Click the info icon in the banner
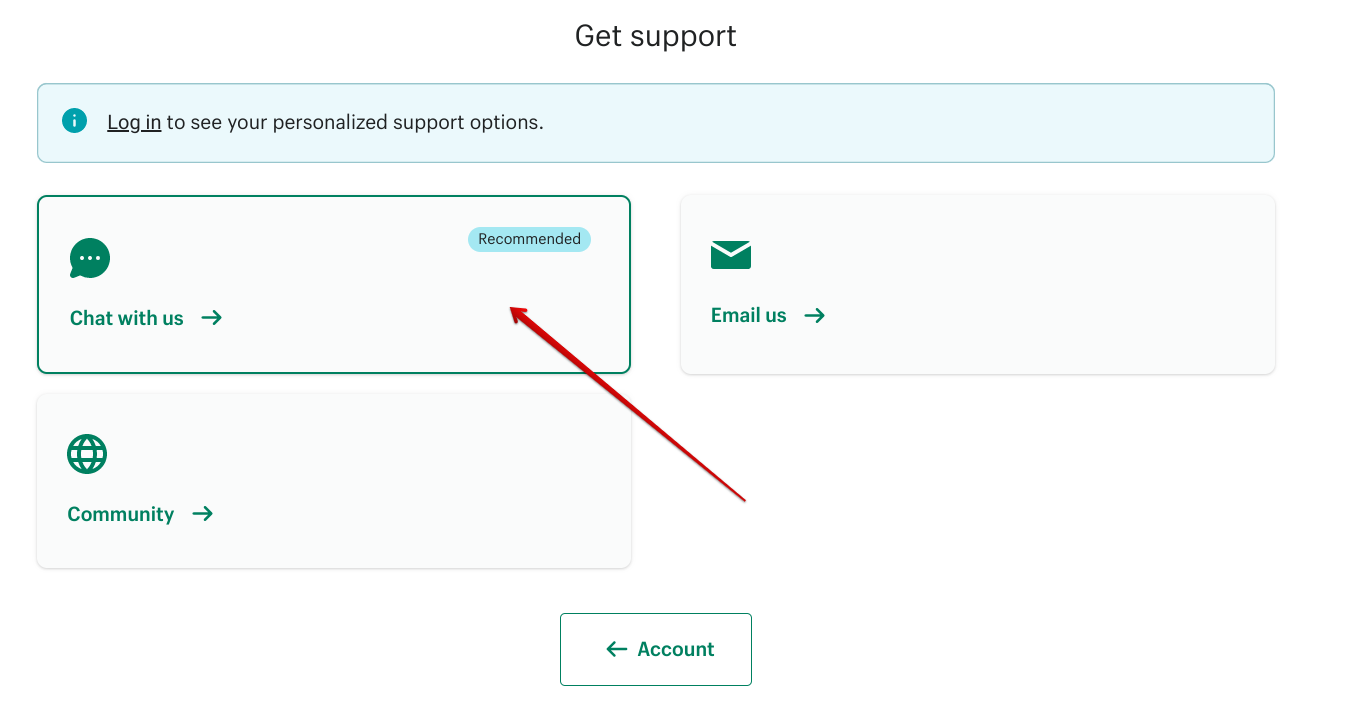Viewport: 1371px width, 714px height. pyautogui.click(x=74, y=121)
